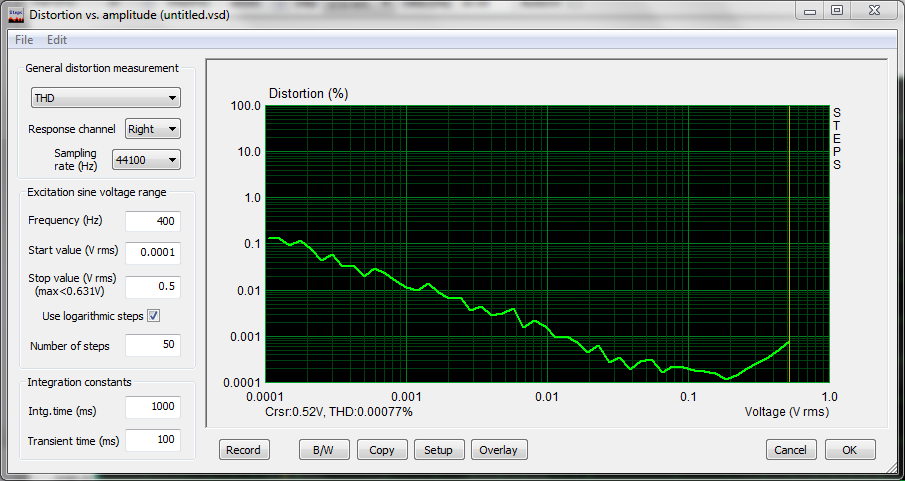Select the Stop value input field
Image resolution: width=905 pixels, height=481 pixels.
pyautogui.click(x=152, y=287)
